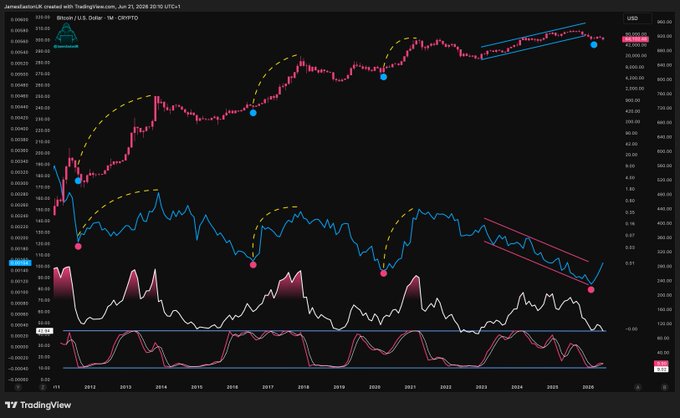The height and width of the screenshot is (418, 680).
Task: Select the pink dot at the blue line's 2020 low
Action: click(x=383, y=273)
